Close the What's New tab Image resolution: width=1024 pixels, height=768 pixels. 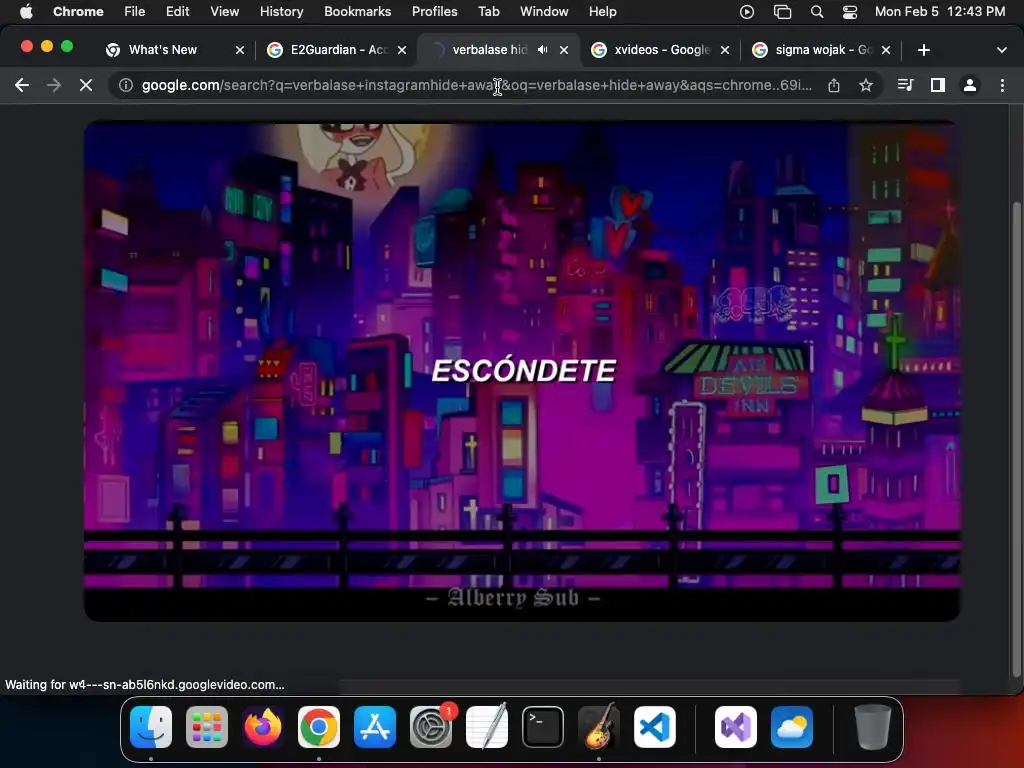[240, 50]
